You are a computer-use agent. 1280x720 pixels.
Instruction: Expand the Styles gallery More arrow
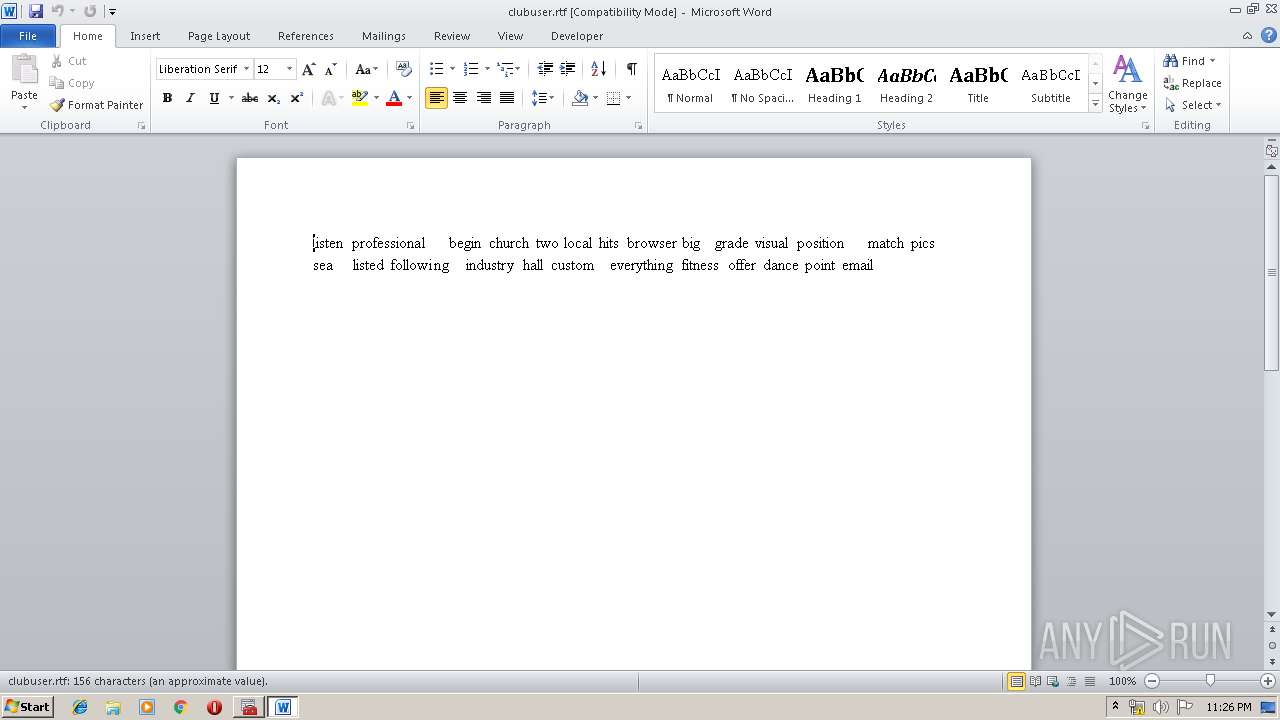(x=1096, y=104)
